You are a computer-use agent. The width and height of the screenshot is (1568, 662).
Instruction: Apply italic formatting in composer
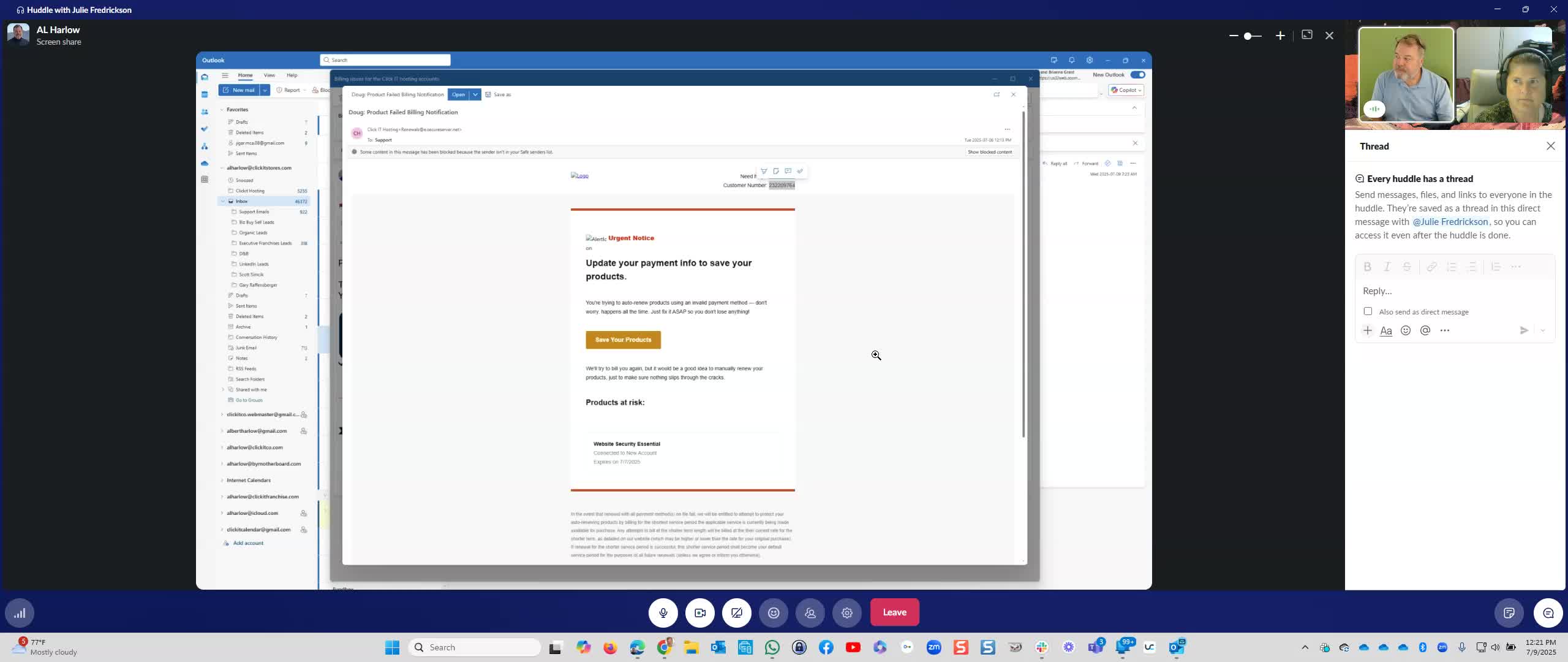click(1387, 267)
